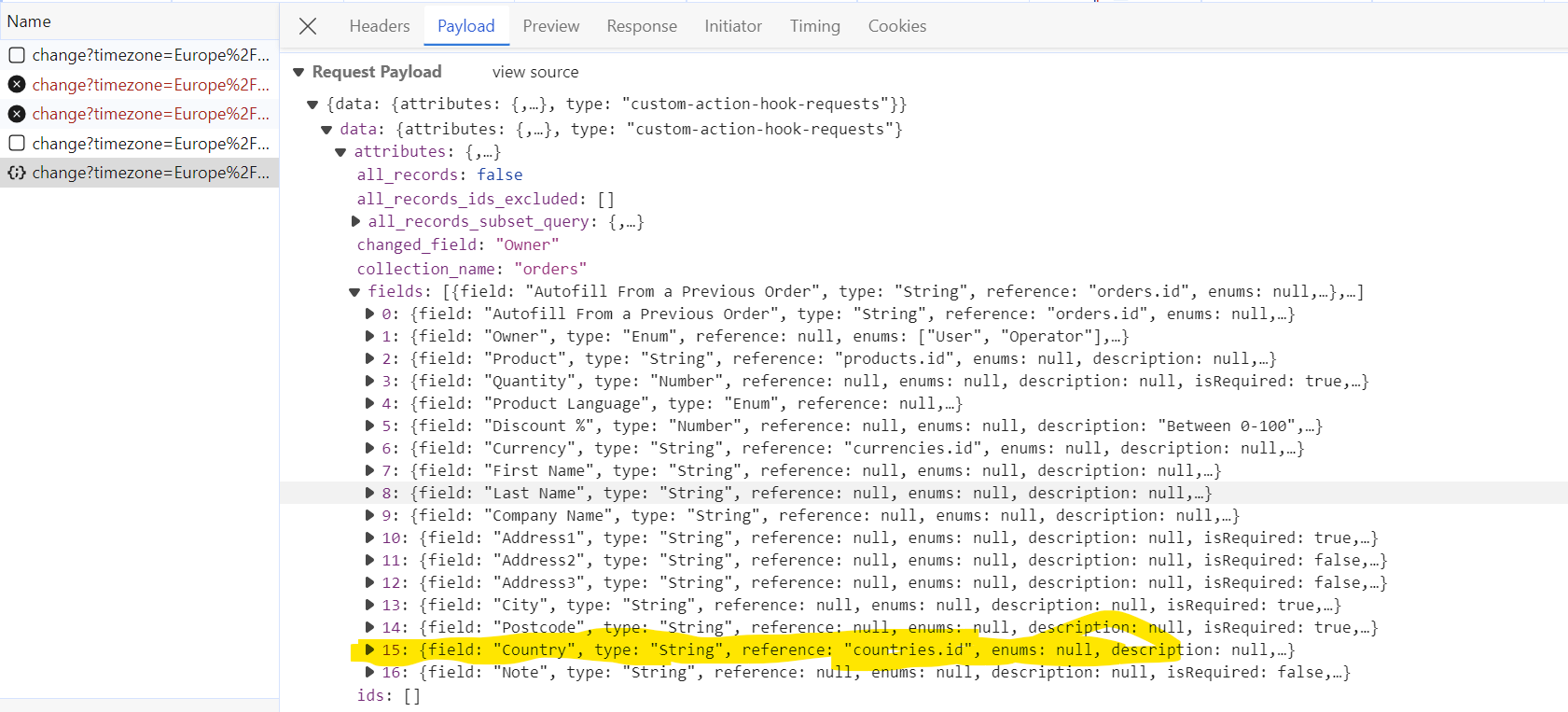Show the Initiator tab
The width and height of the screenshot is (1568, 712).
click(733, 26)
